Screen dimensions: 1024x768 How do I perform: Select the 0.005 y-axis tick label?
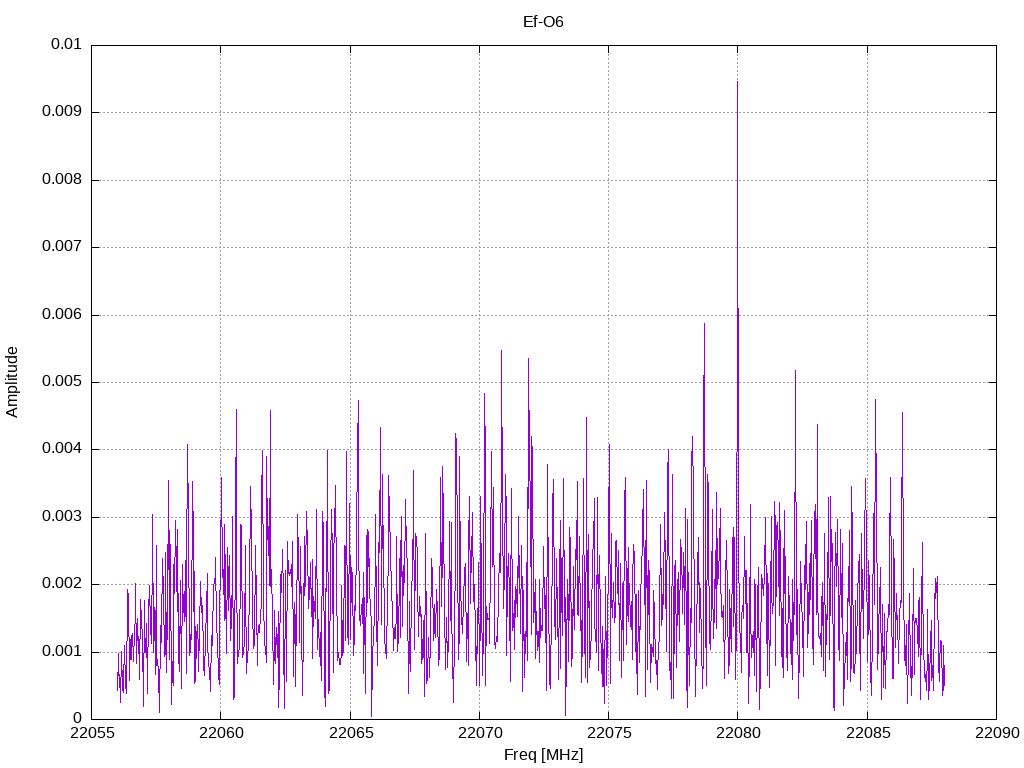(62, 382)
